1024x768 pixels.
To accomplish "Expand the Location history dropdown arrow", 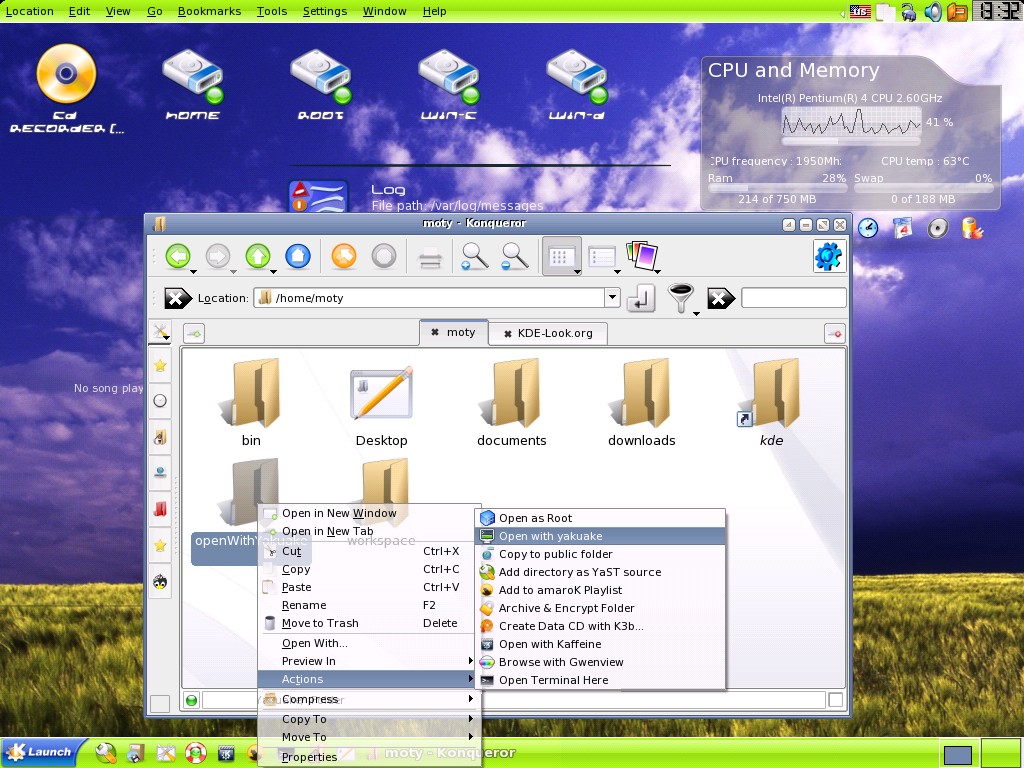I will [x=612, y=298].
